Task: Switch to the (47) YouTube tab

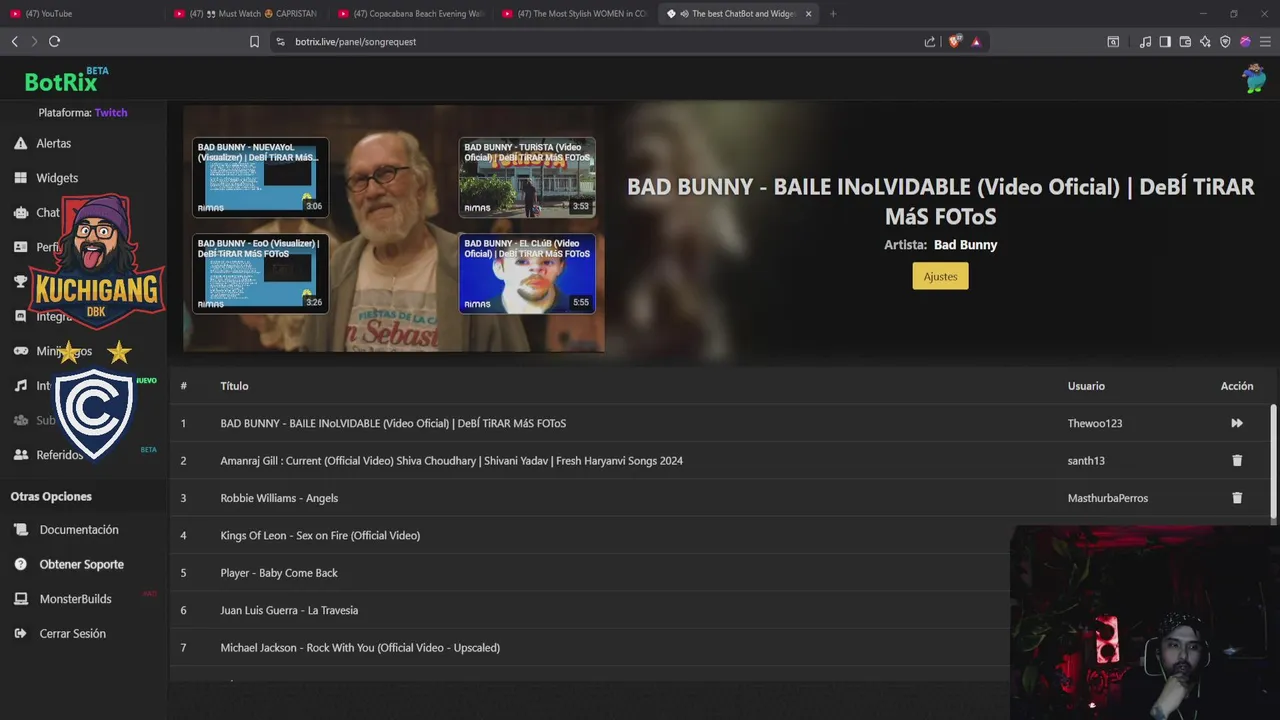Action: click(x=80, y=13)
